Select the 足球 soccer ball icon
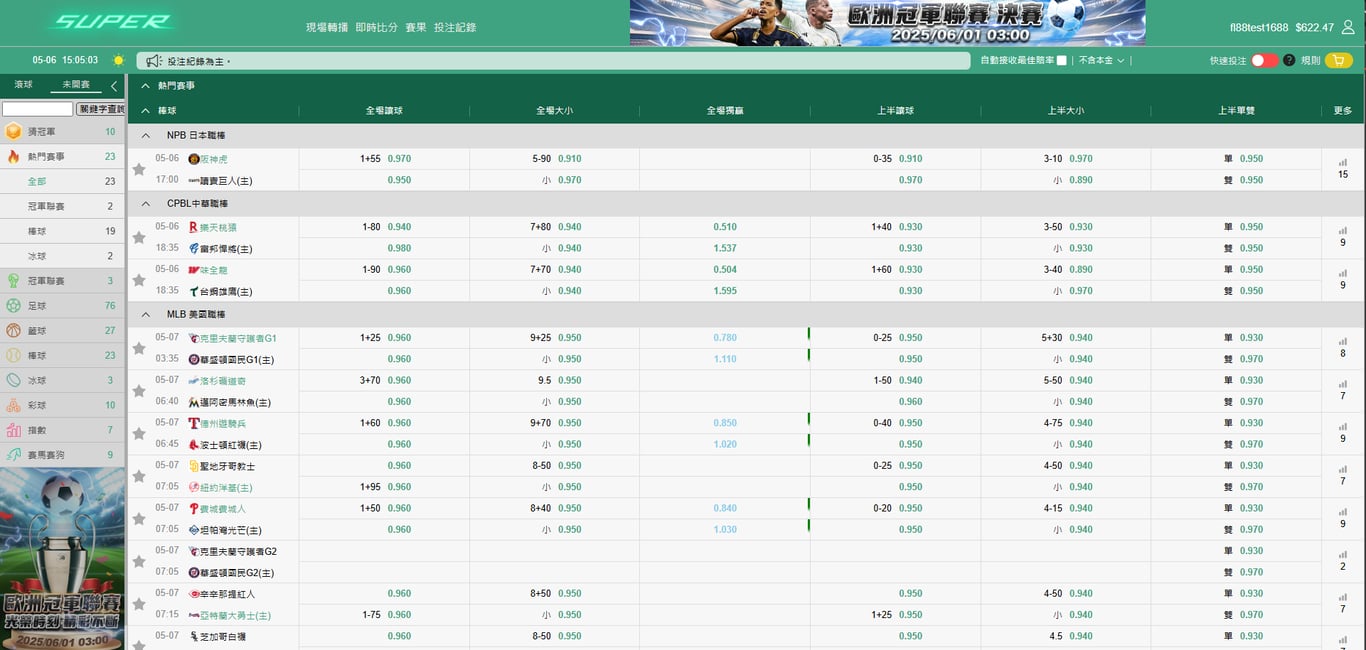 (x=13, y=305)
